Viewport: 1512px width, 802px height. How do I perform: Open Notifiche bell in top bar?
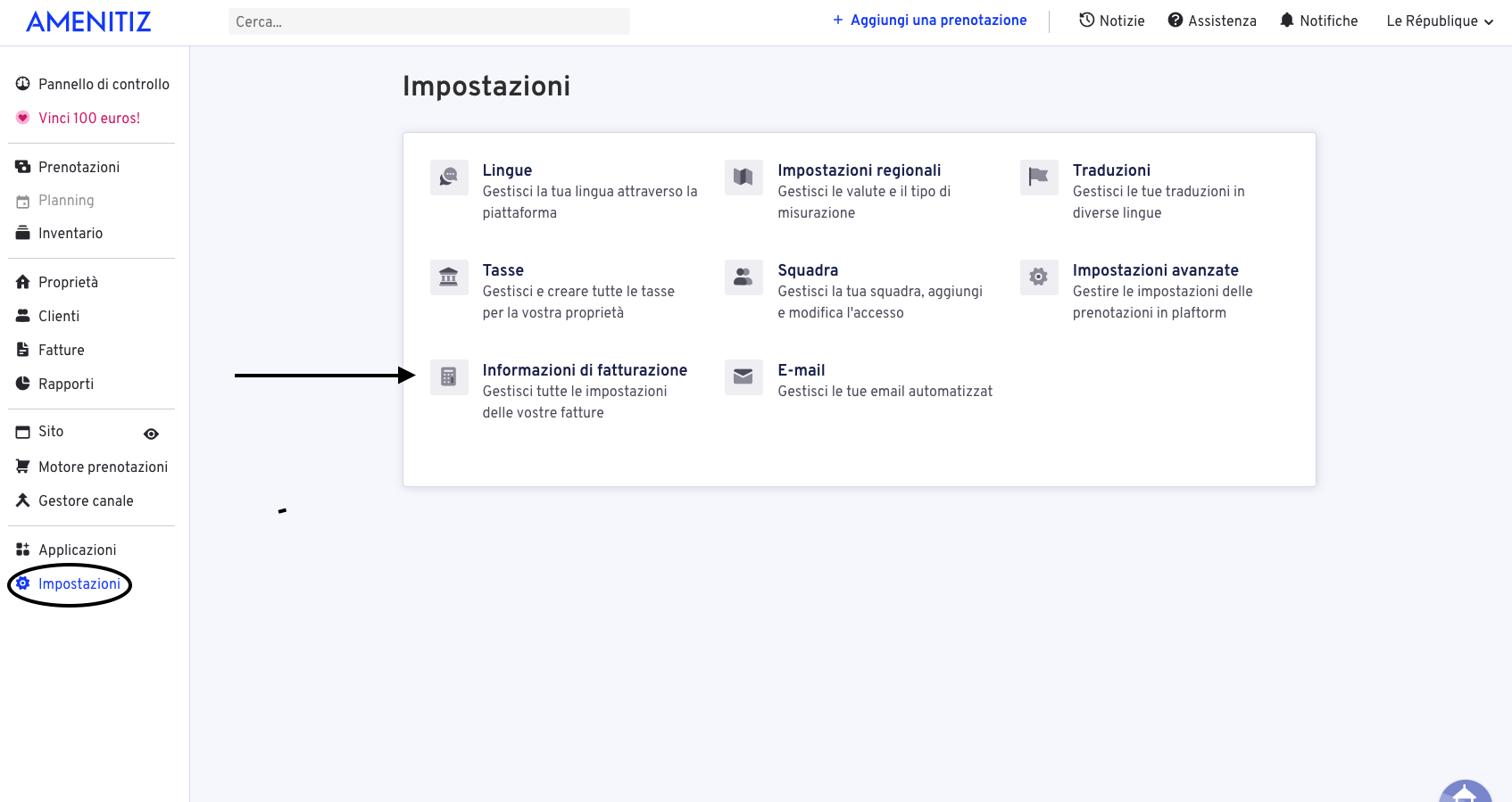pyautogui.click(x=1318, y=21)
